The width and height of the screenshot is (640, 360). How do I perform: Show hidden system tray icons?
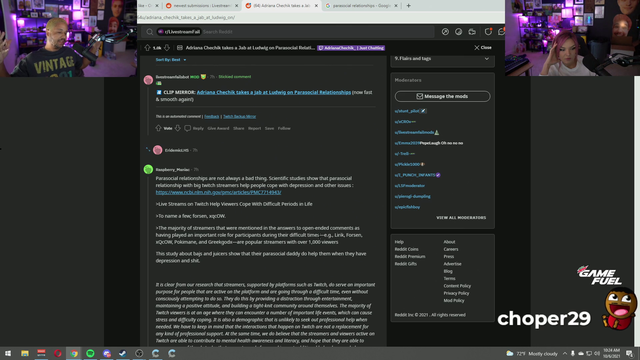pos(565,353)
